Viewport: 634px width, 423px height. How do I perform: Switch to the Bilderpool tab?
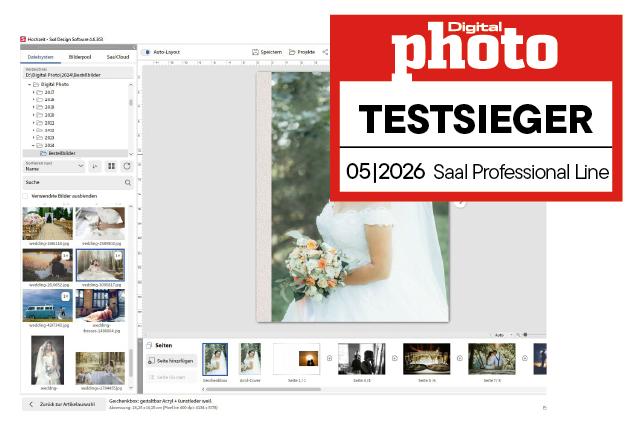click(80, 57)
